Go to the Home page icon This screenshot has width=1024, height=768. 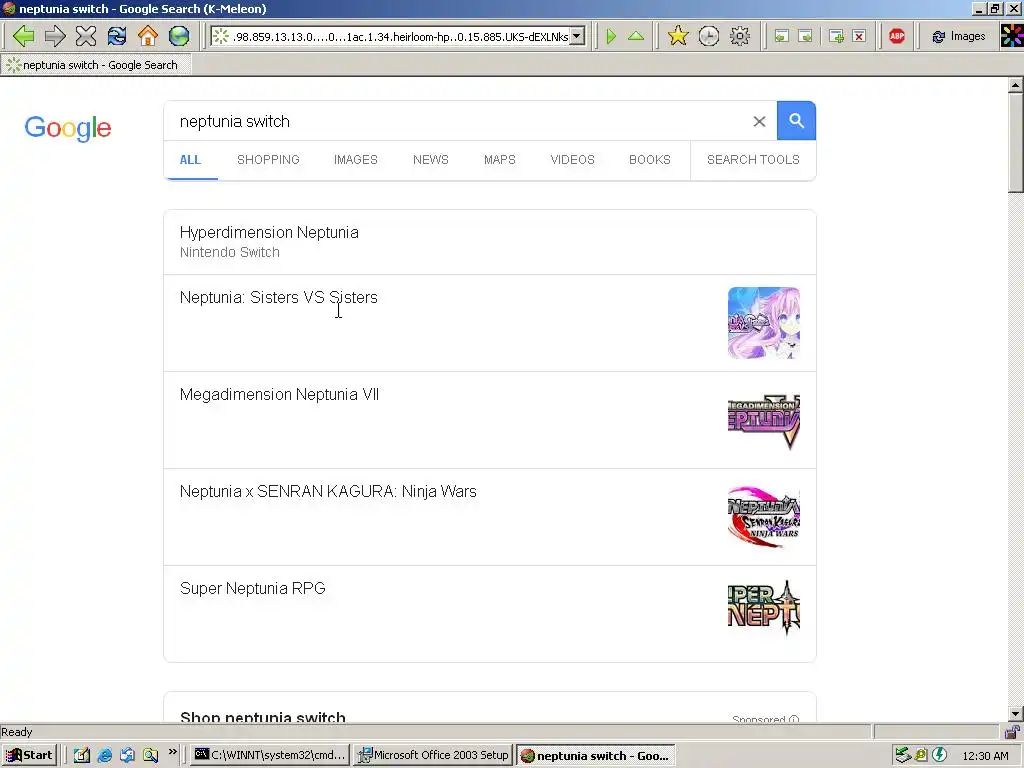click(x=148, y=36)
